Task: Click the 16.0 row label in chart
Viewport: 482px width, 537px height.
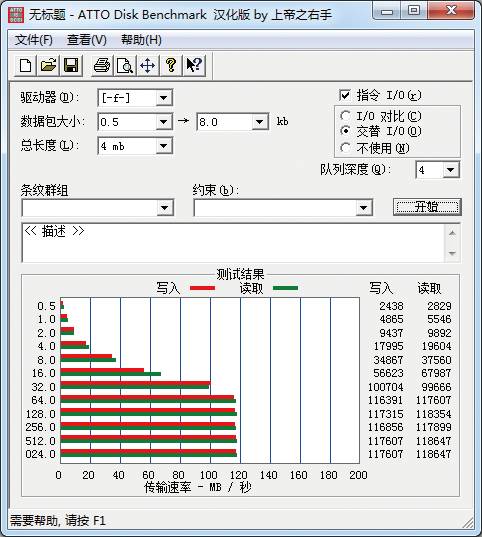Action: click(44, 373)
